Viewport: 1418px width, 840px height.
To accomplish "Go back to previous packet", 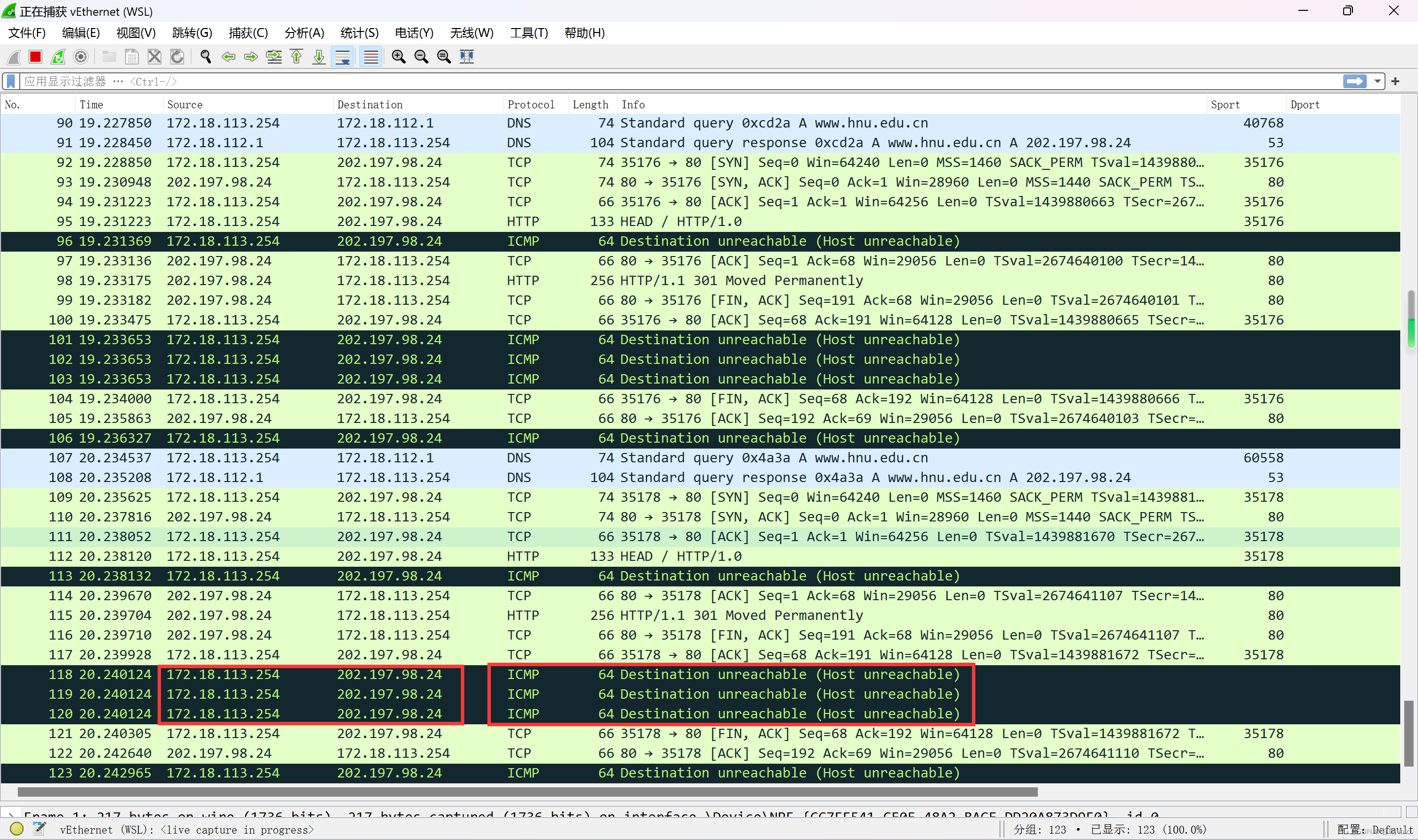I will click(x=228, y=57).
